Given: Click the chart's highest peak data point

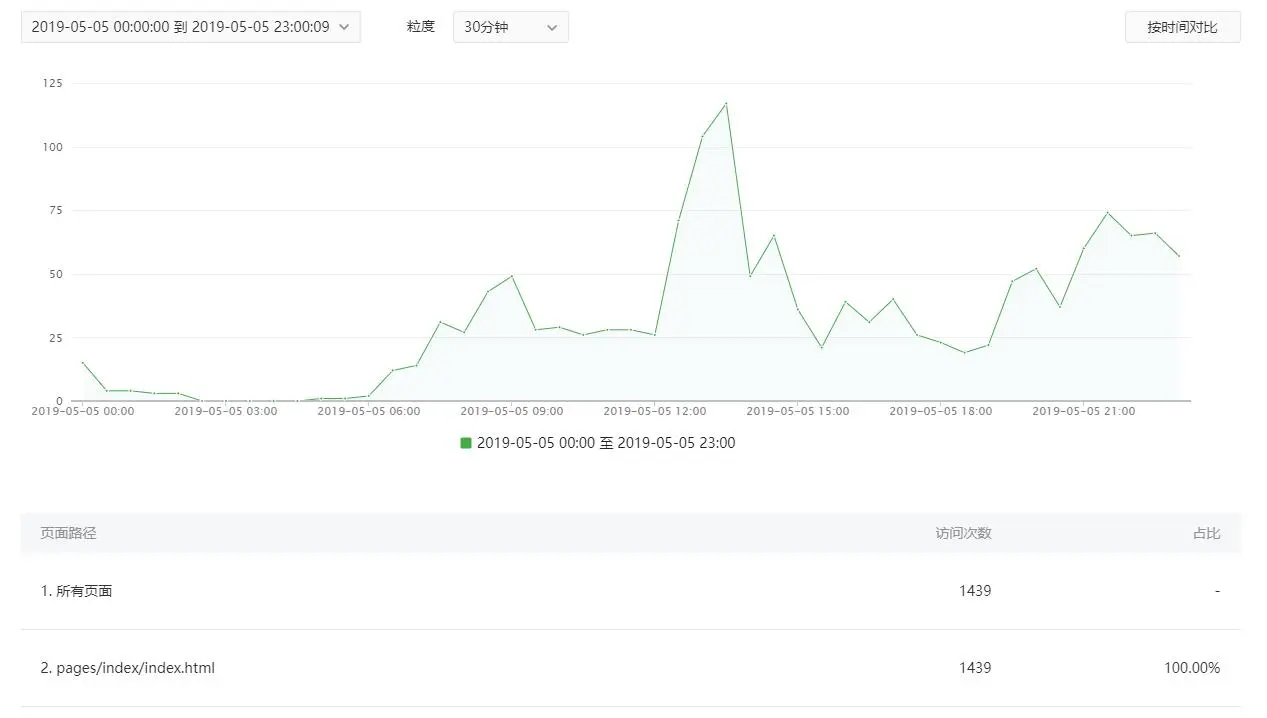Looking at the screenshot, I should click(726, 103).
